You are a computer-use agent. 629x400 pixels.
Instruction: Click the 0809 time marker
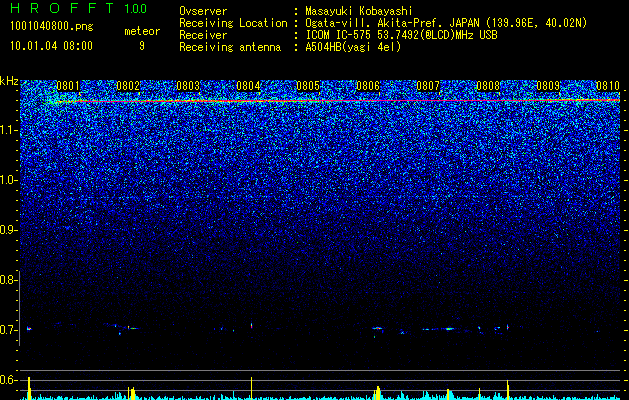pyautogui.click(x=548, y=86)
